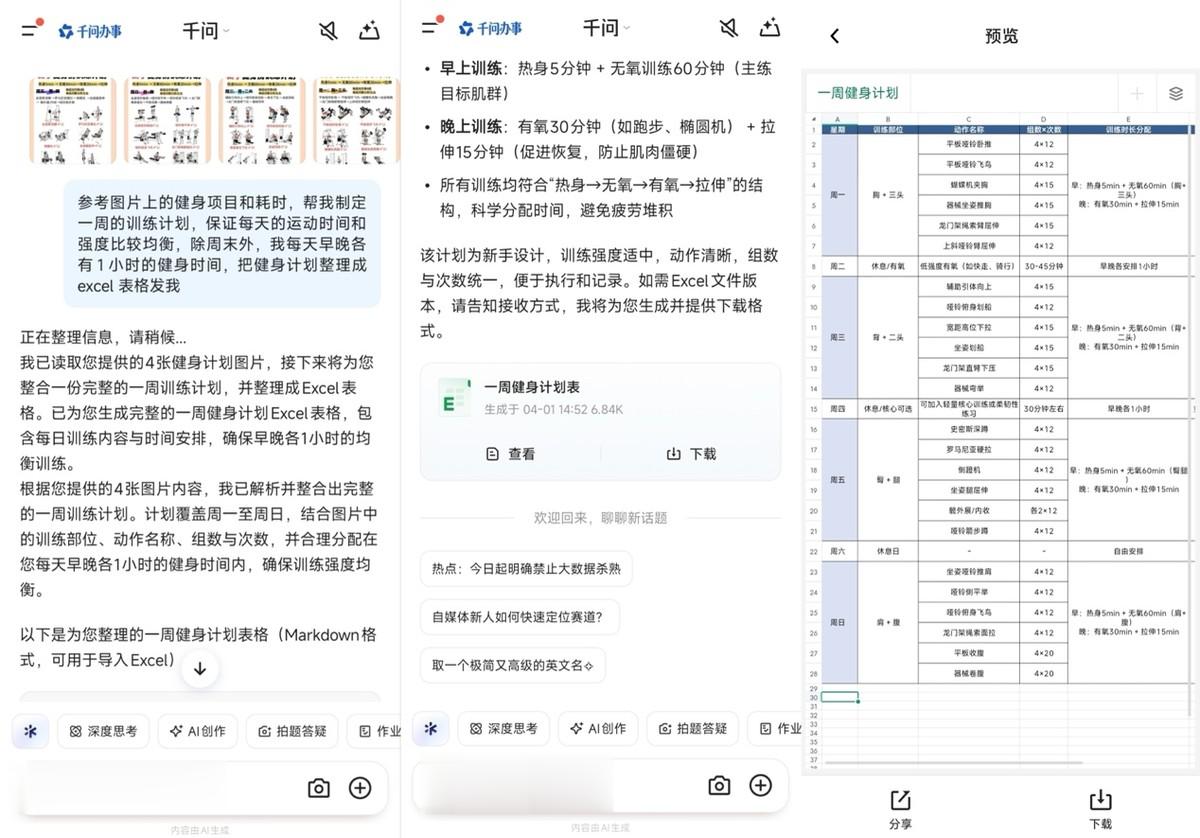The height and width of the screenshot is (838, 1200).
Task: Click 下载 on the 一周健身计划表 file card
Action: [x=691, y=454]
